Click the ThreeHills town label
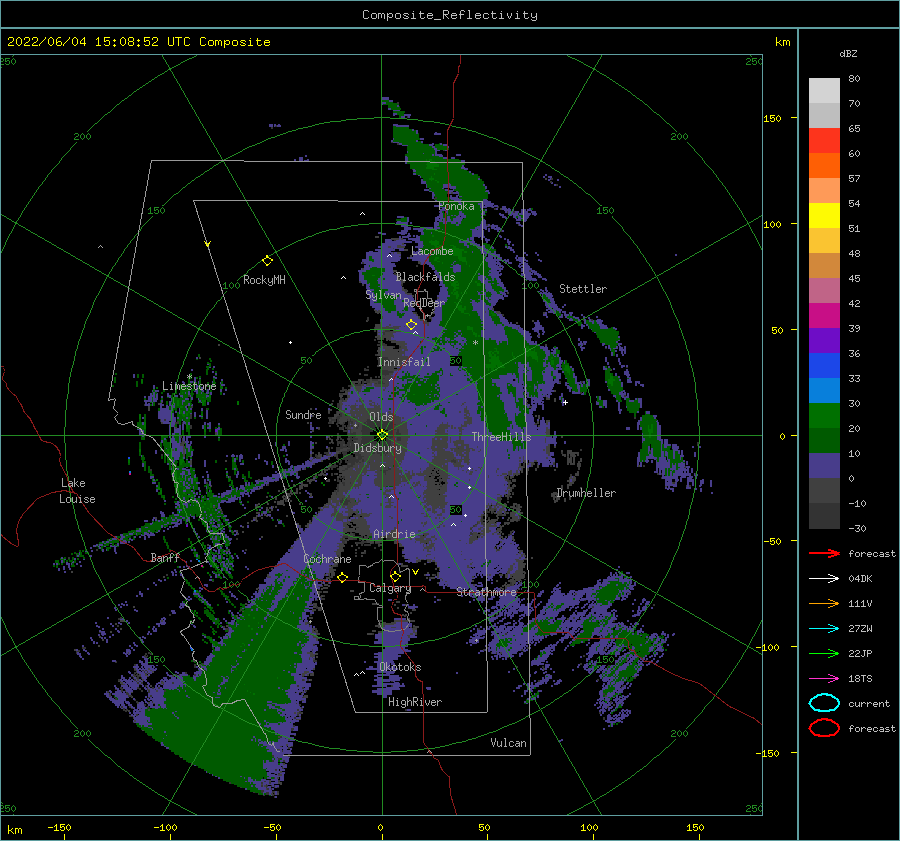This screenshot has height=841, width=900. (x=501, y=437)
